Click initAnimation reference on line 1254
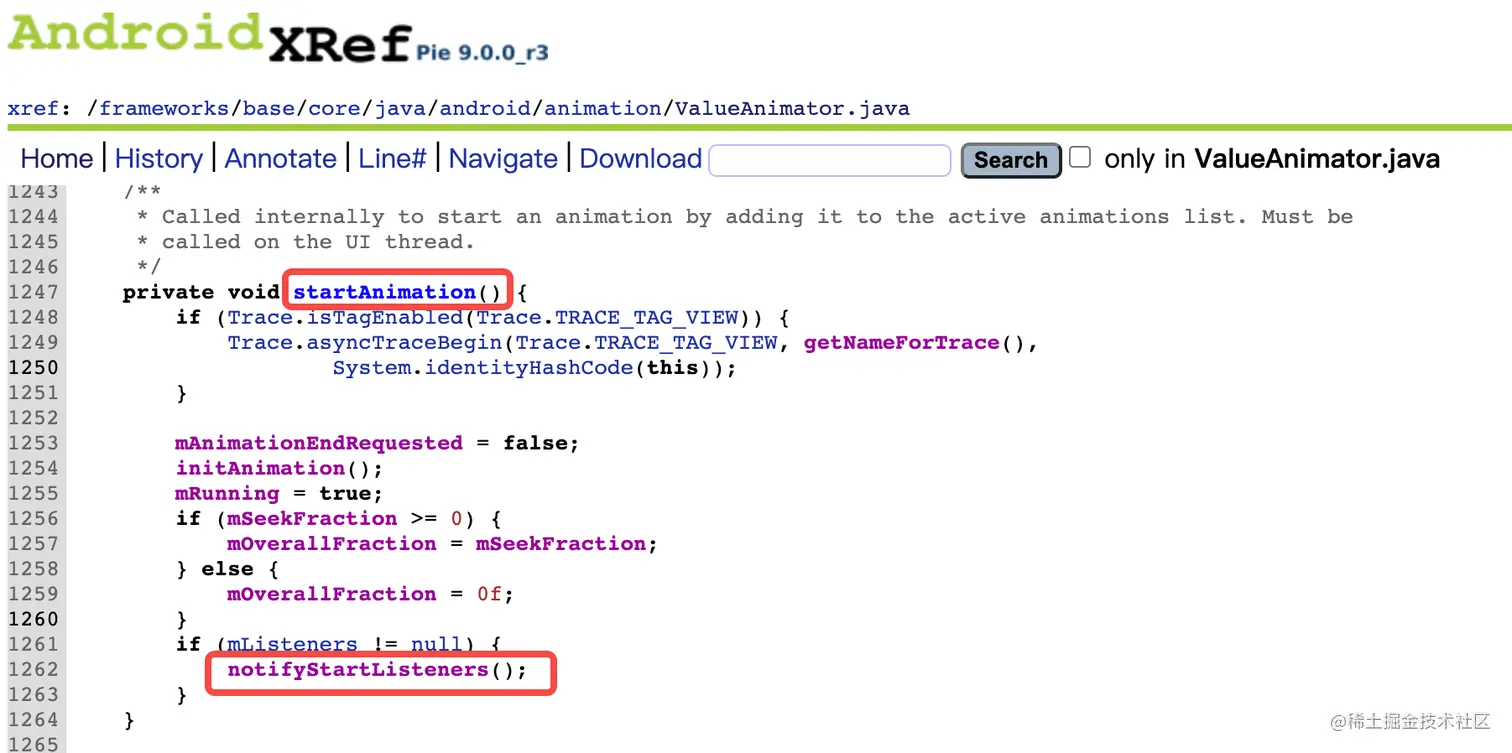The height and width of the screenshot is (753, 1512). click(x=260, y=468)
